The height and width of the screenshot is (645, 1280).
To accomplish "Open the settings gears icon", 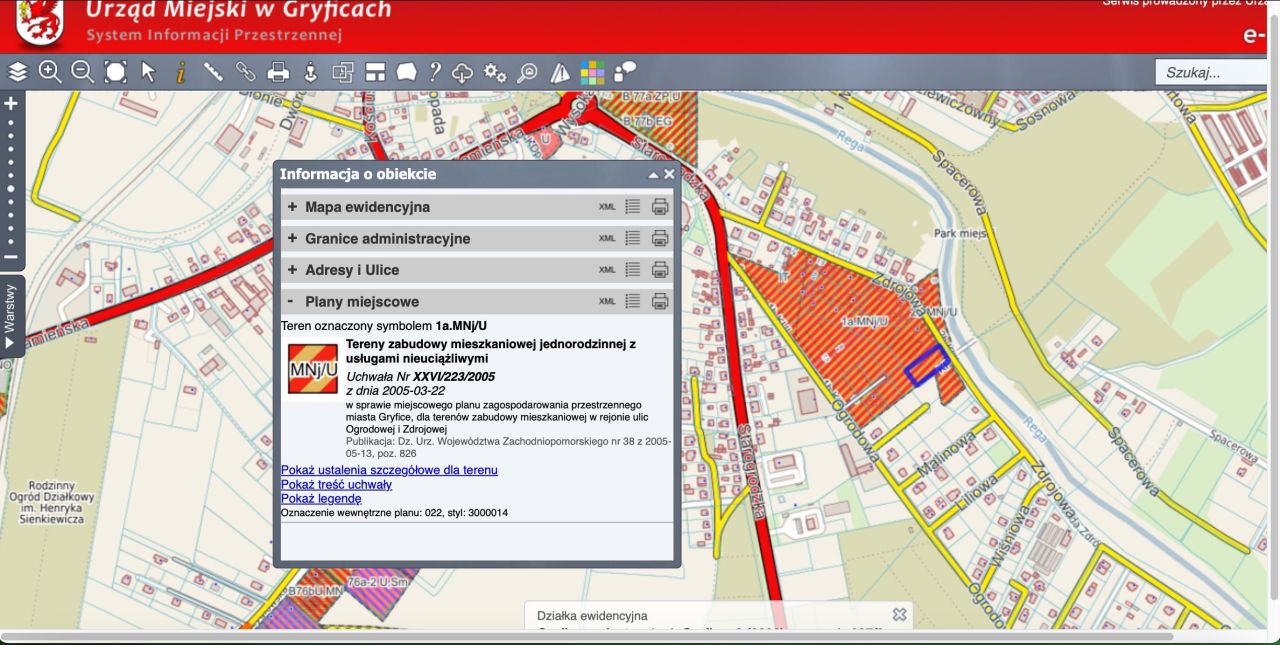I will [x=494, y=71].
